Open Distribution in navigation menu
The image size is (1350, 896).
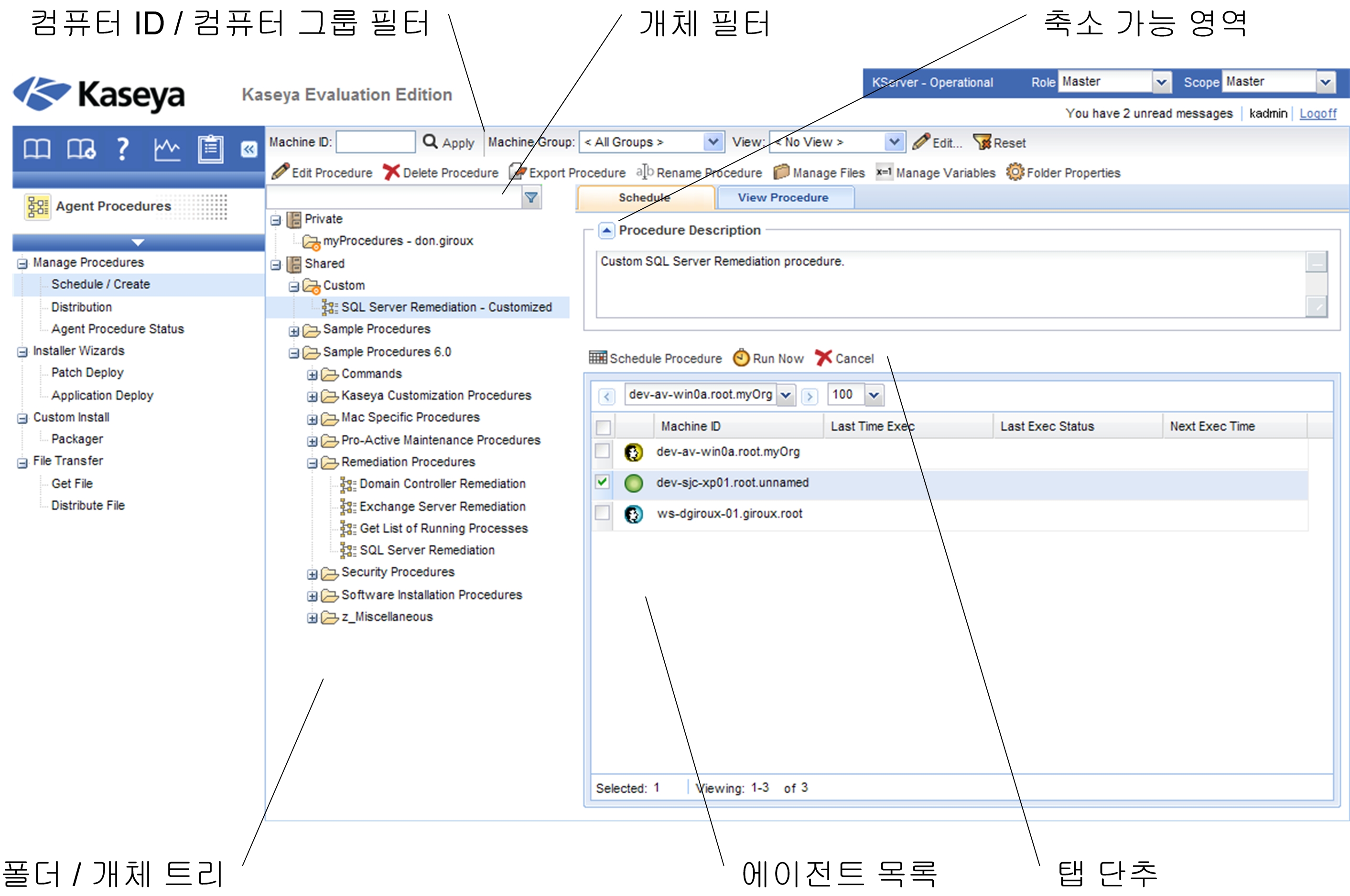click(82, 307)
